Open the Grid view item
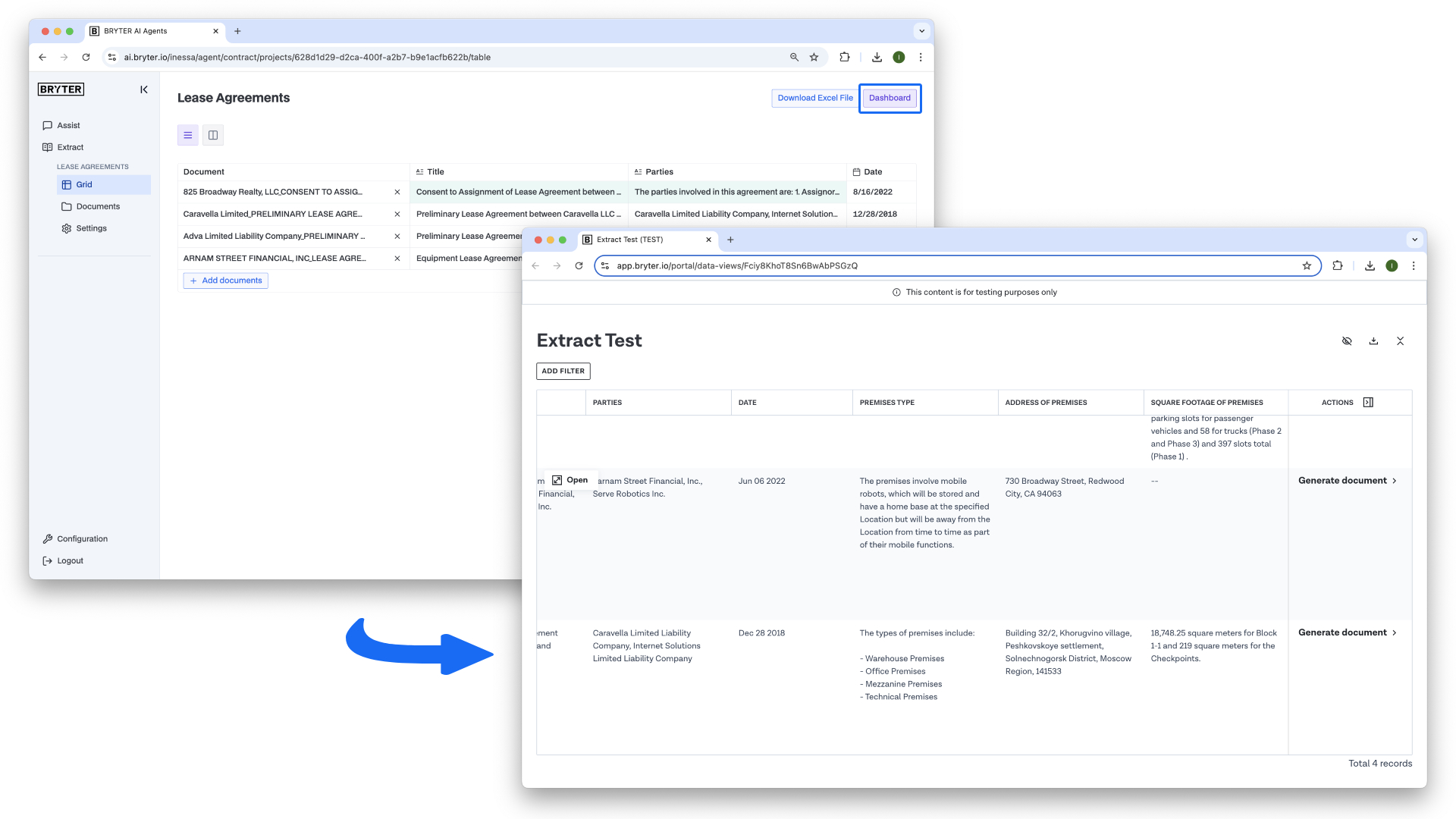 tap(104, 184)
